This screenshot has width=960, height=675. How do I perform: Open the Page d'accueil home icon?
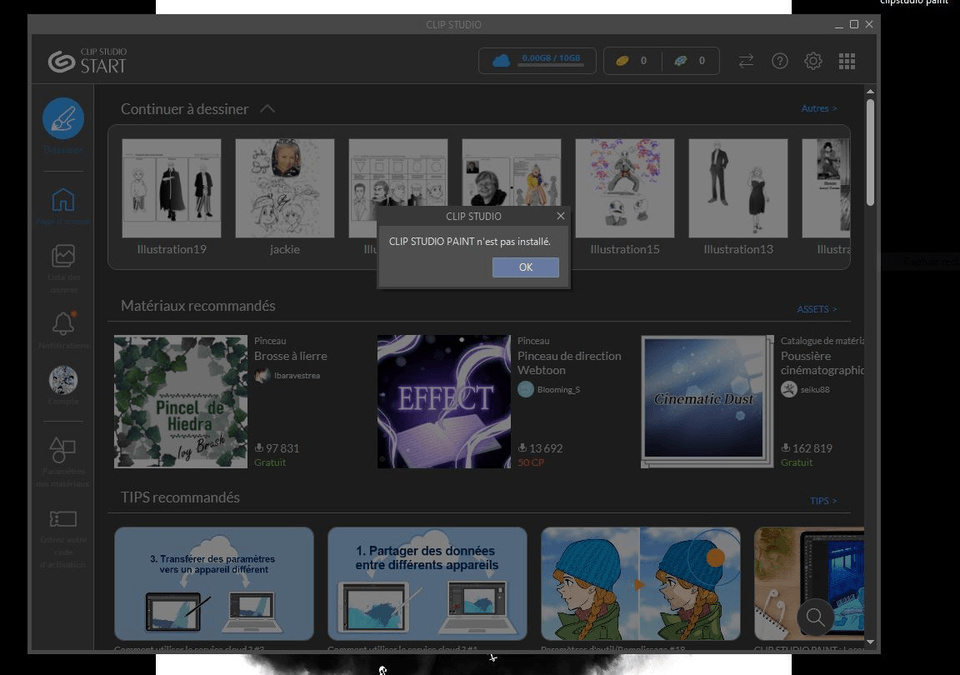[62, 200]
